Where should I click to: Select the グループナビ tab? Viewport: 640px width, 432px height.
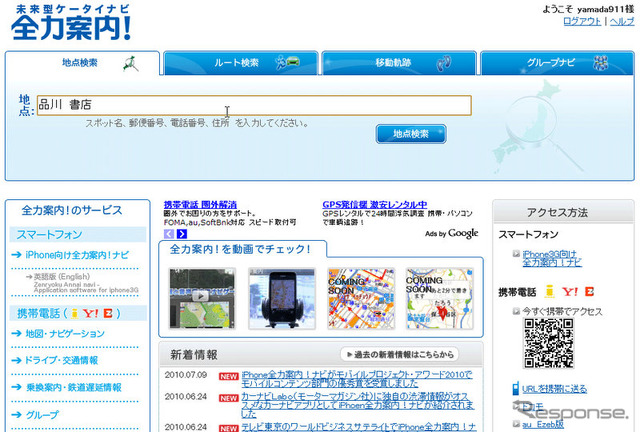(558, 63)
